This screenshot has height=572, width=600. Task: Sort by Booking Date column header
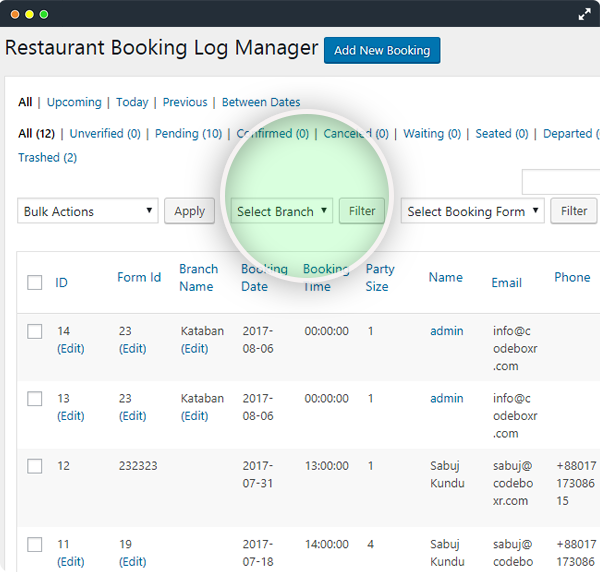[264, 277]
